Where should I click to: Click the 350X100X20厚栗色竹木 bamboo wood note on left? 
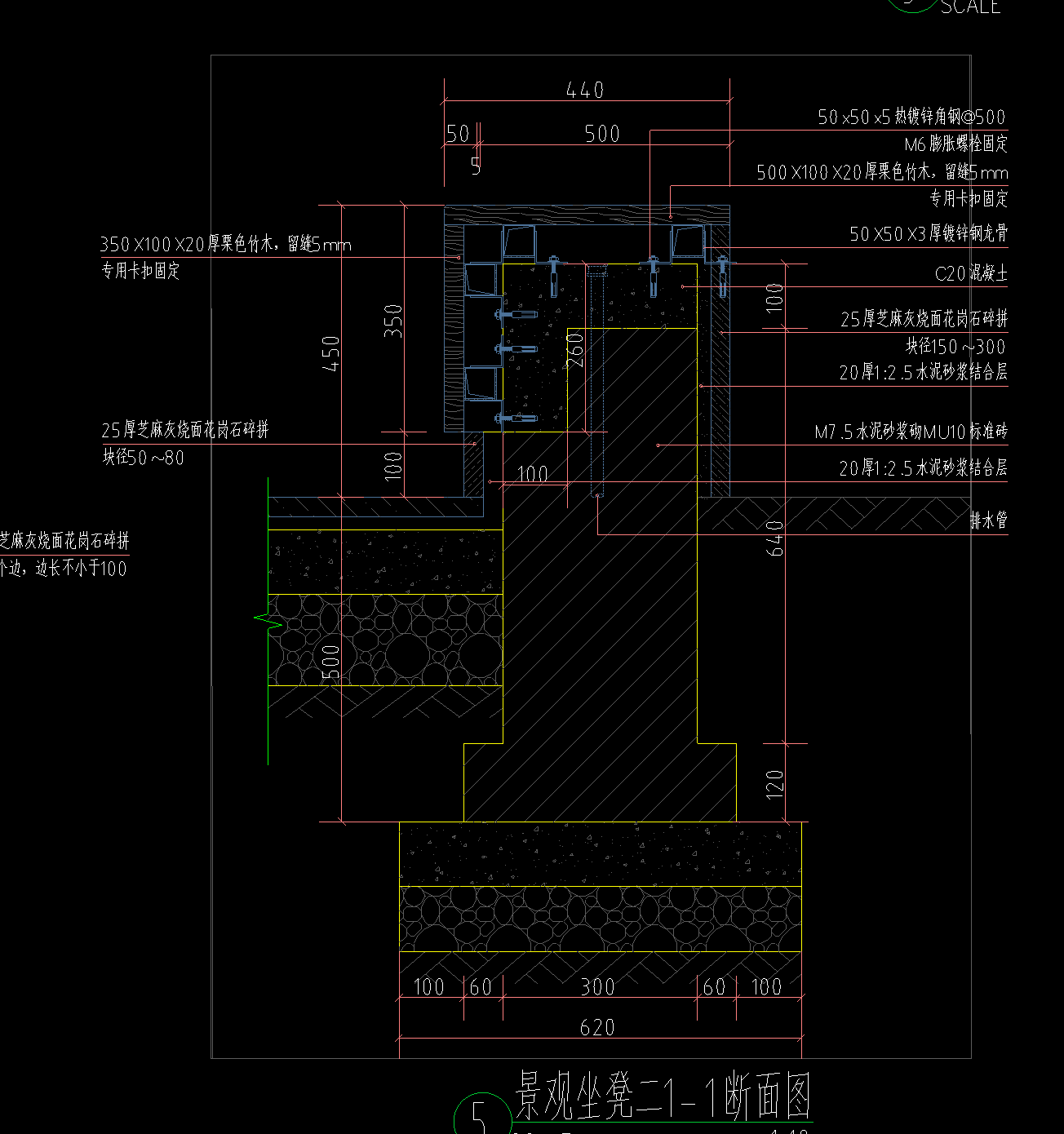(x=224, y=245)
